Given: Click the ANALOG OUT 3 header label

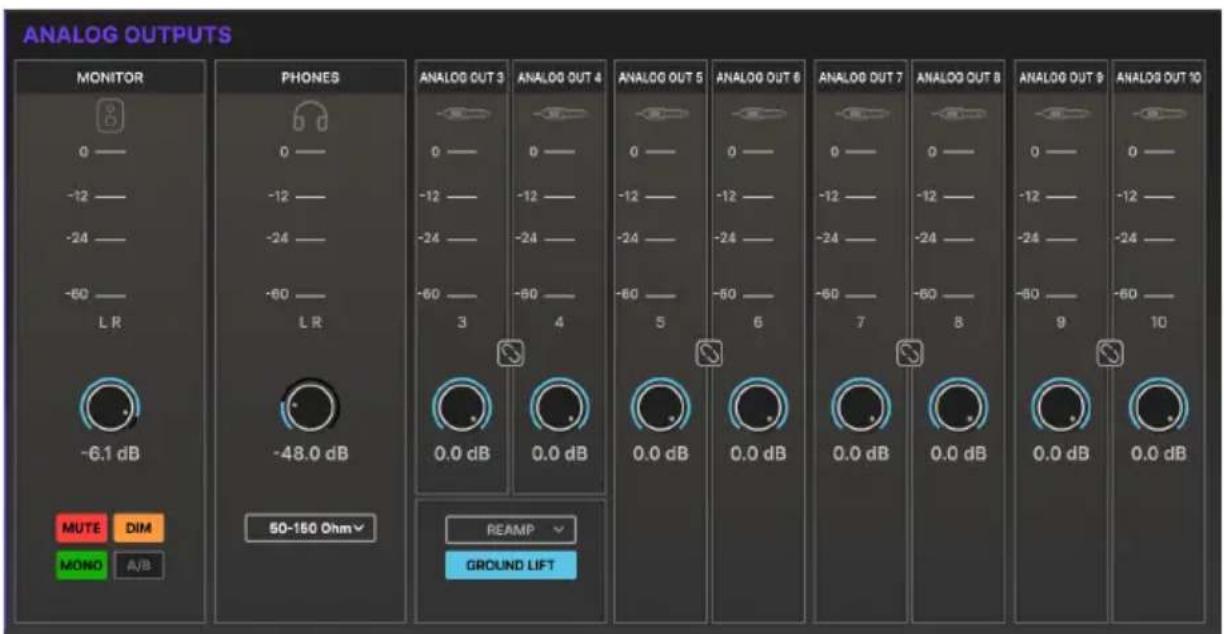Looking at the screenshot, I should 461,78.
